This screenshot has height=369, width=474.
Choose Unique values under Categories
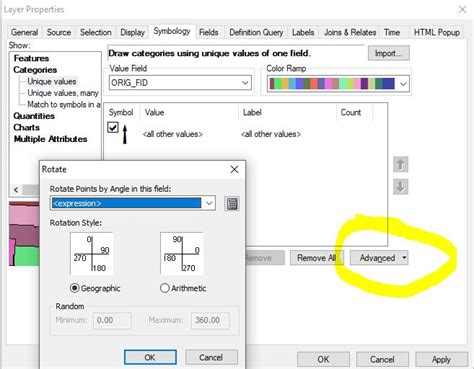click(x=52, y=81)
